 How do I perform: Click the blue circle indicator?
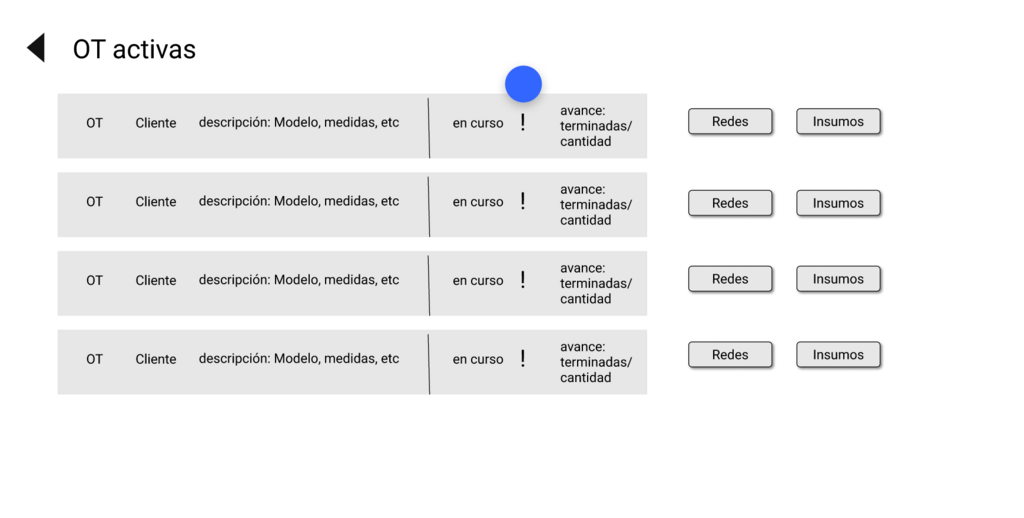click(523, 84)
